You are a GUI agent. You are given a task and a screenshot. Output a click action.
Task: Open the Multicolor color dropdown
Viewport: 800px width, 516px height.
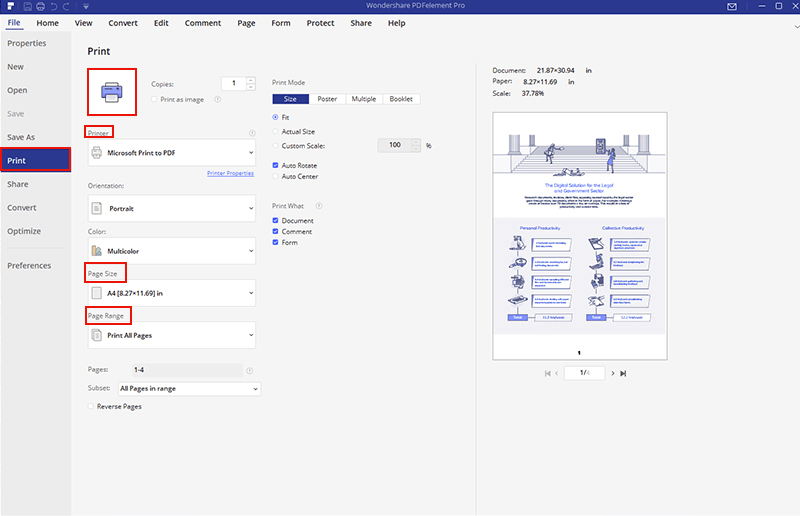tap(172, 251)
